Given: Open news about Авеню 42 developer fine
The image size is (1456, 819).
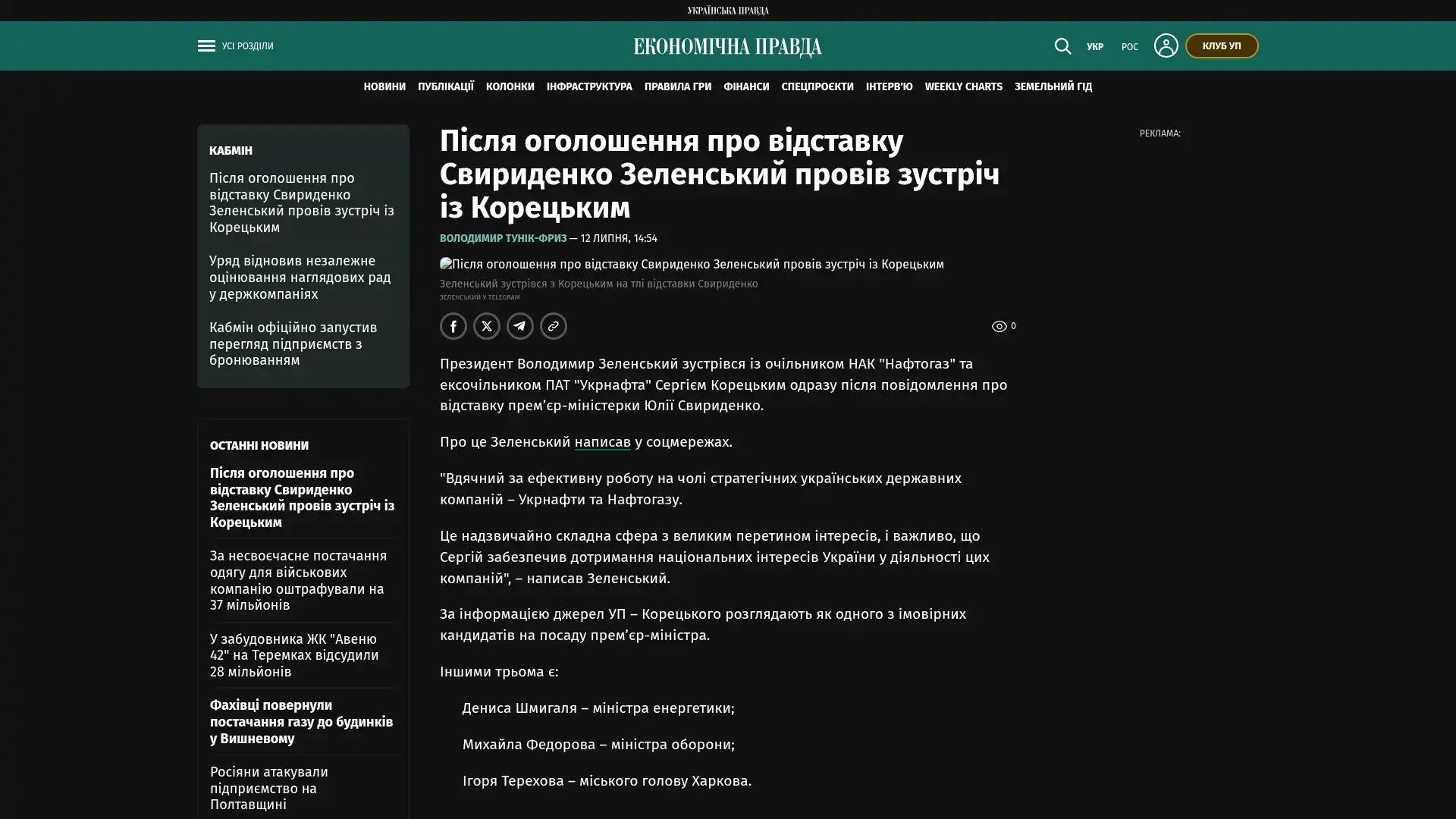Looking at the screenshot, I should (294, 655).
